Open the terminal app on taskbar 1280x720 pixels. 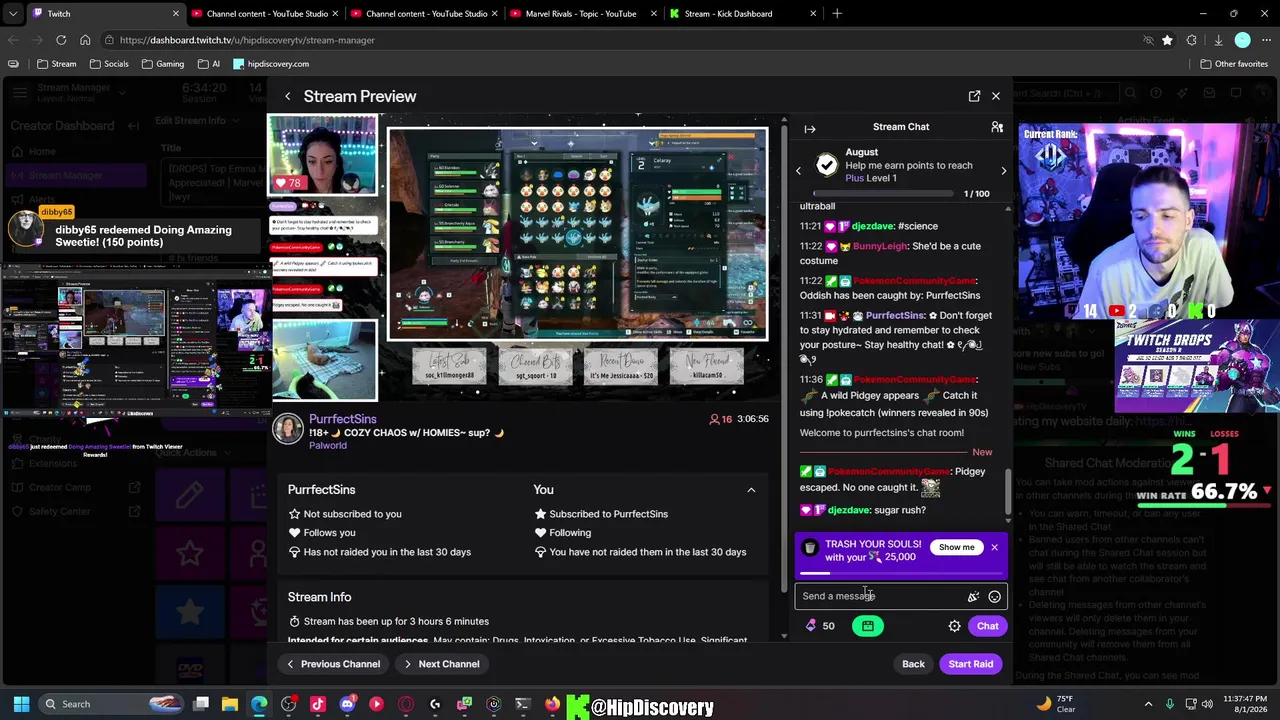522,704
